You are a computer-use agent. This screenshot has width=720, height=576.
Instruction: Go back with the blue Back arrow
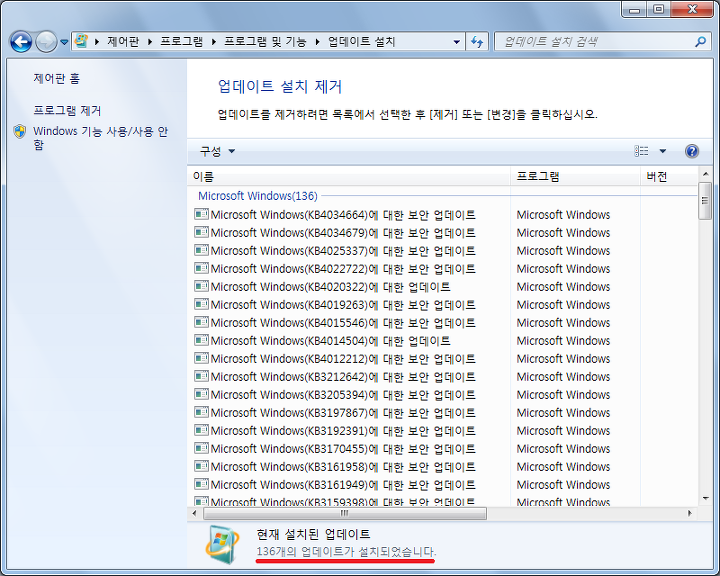click(21, 42)
